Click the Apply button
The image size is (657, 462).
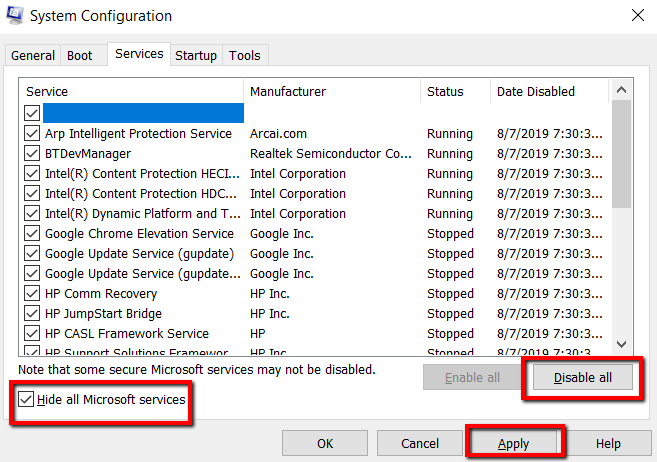(514, 443)
